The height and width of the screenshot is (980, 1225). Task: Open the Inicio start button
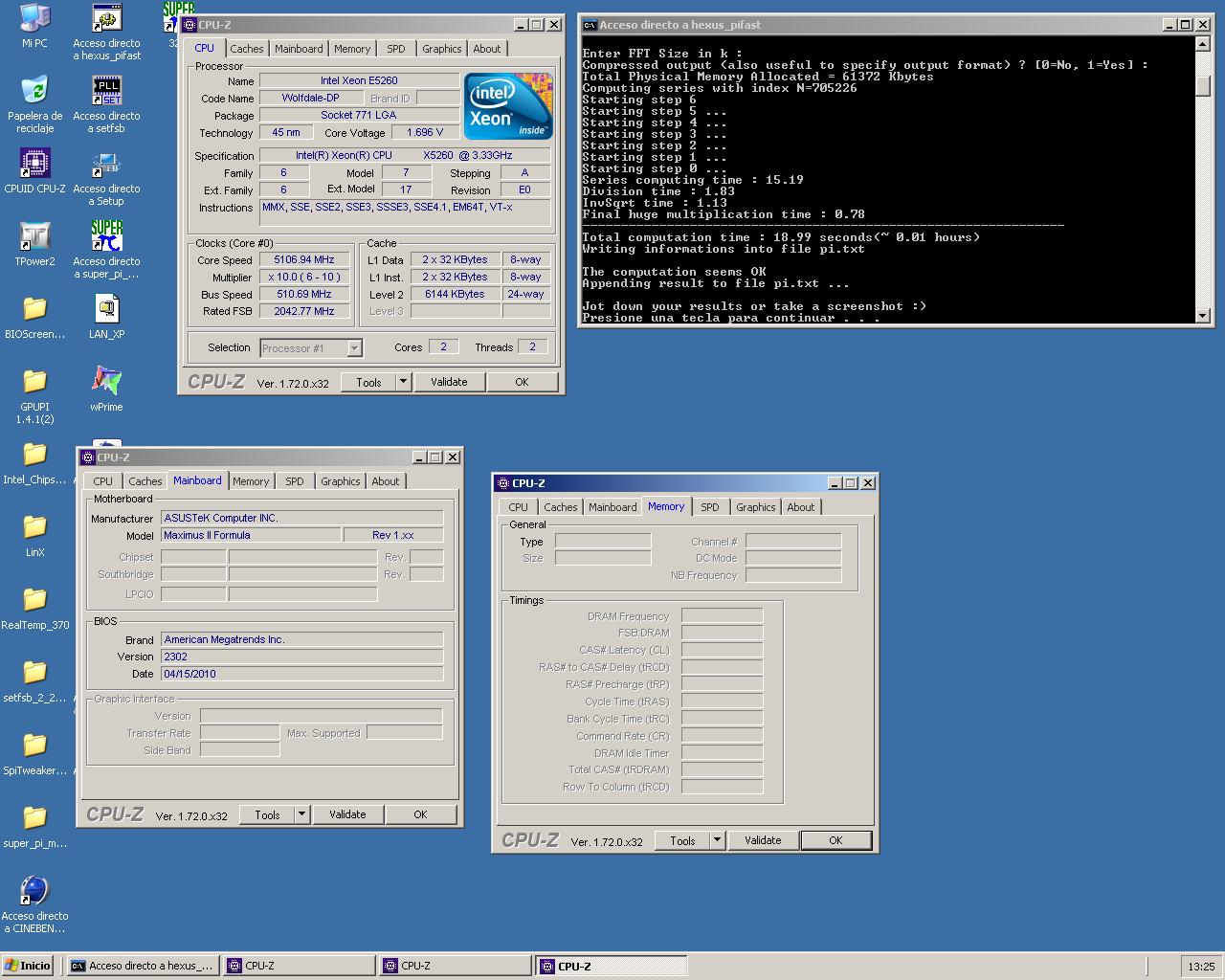coord(28,966)
